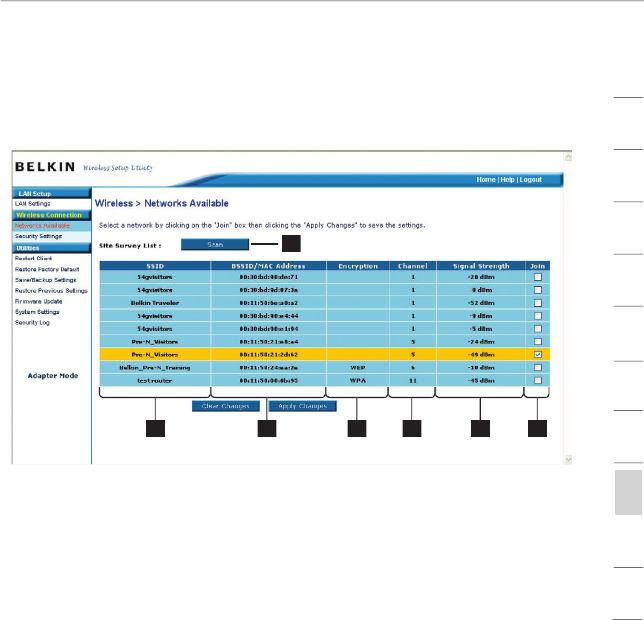
Task: Click the -52 dBm signal value
Action: click(x=481, y=303)
